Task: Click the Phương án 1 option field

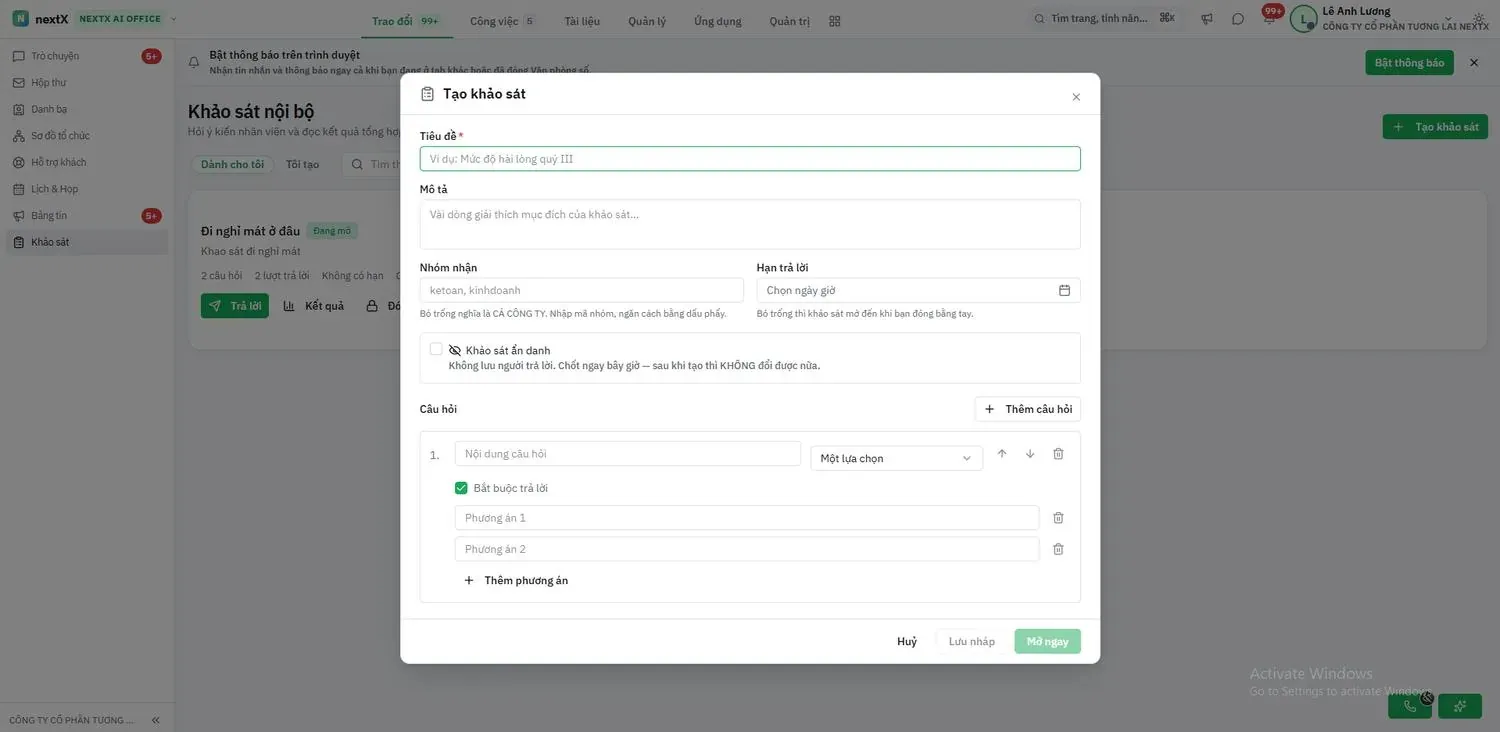Action: (x=747, y=518)
